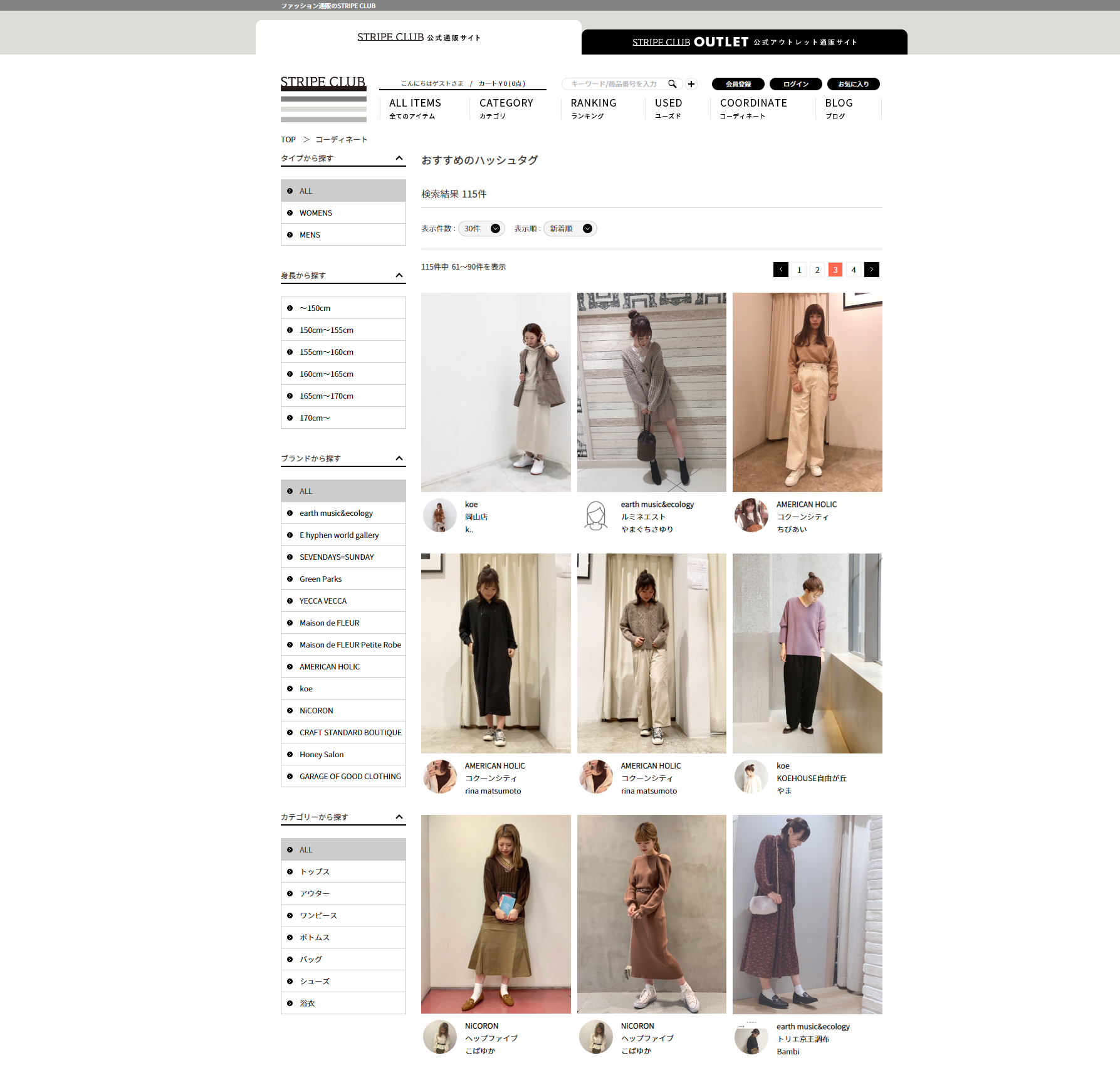Open COORDINATE menu
The height and width of the screenshot is (1065, 1120).
click(753, 108)
